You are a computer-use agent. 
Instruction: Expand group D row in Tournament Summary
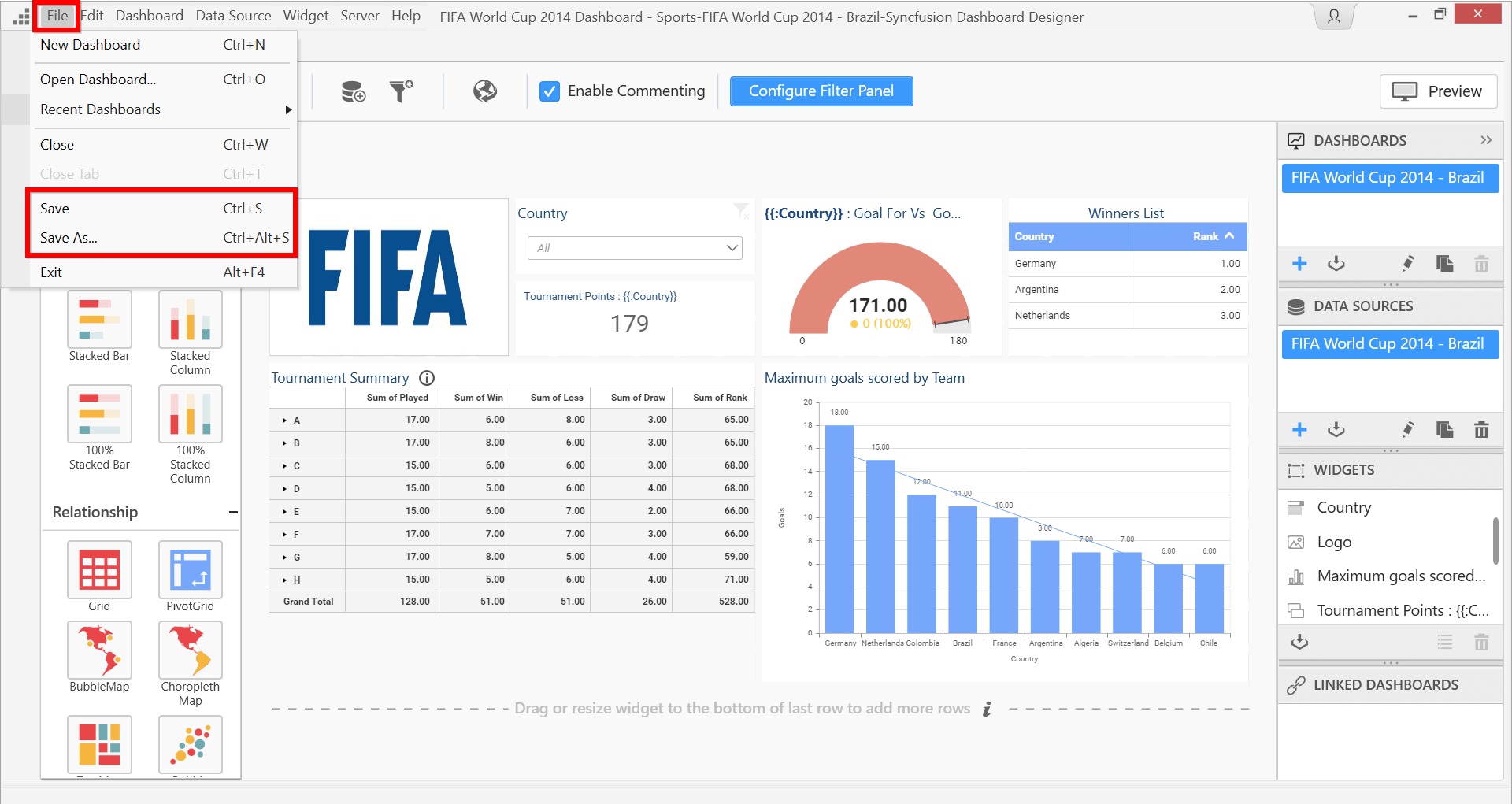coord(284,489)
